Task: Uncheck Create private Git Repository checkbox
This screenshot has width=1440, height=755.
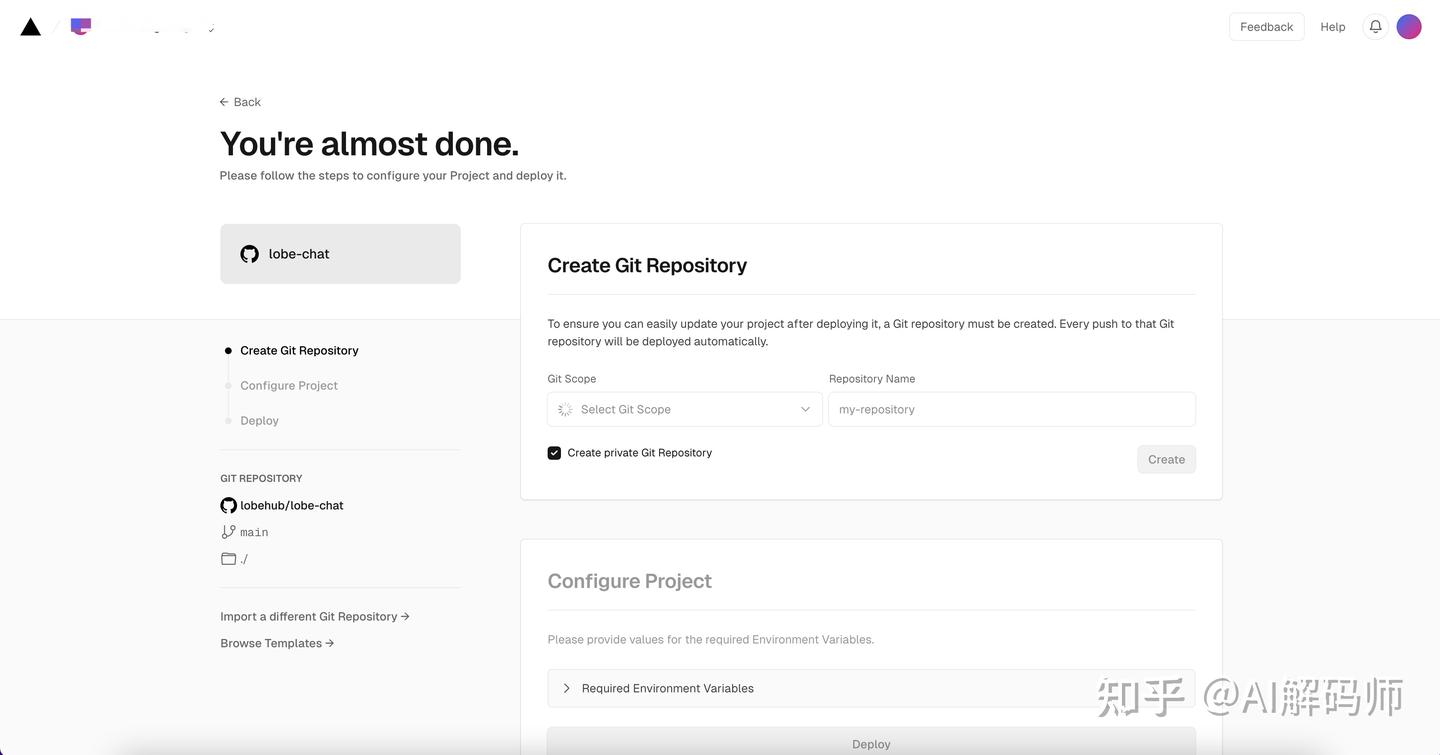Action: point(554,453)
